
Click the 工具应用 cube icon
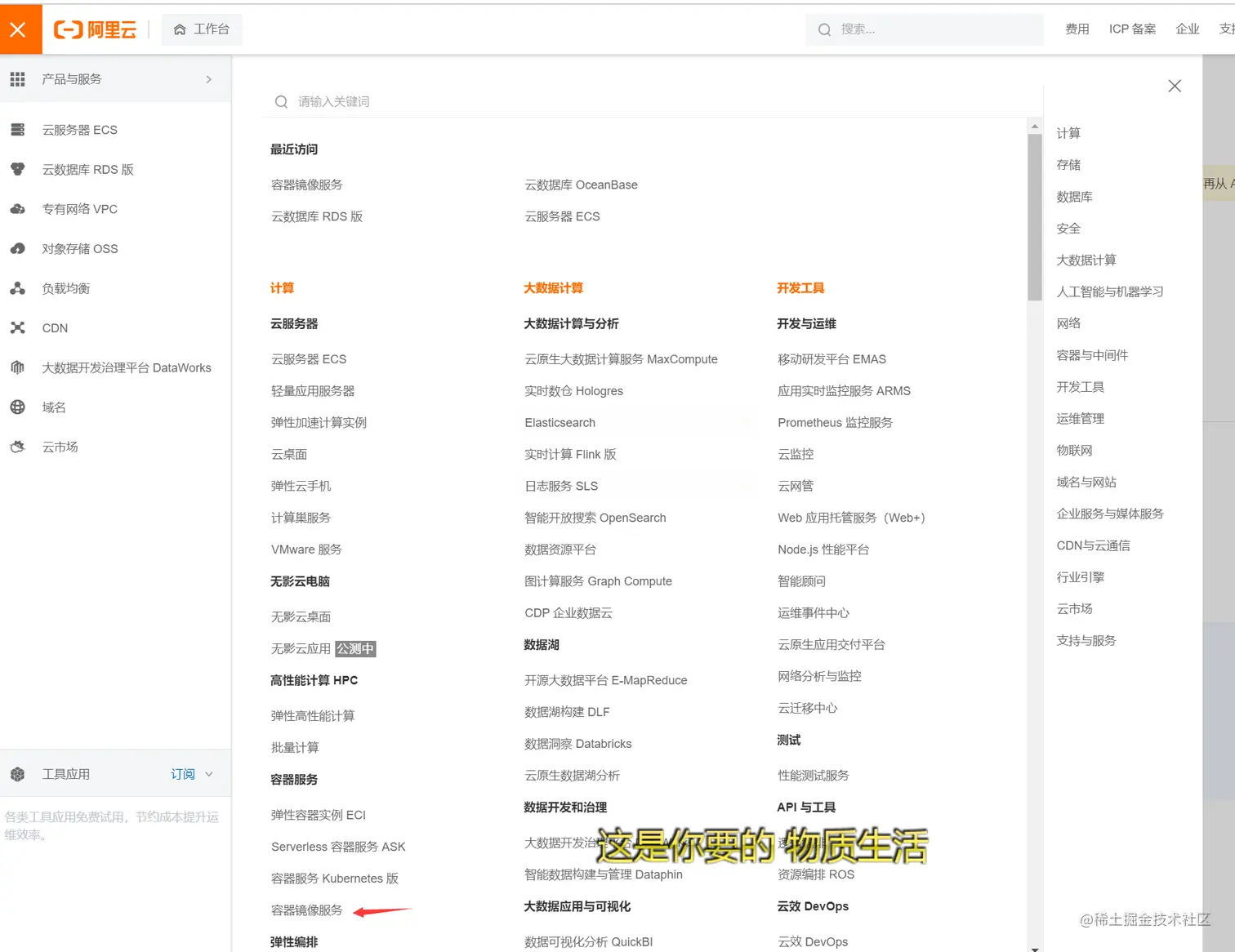(x=17, y=774)
